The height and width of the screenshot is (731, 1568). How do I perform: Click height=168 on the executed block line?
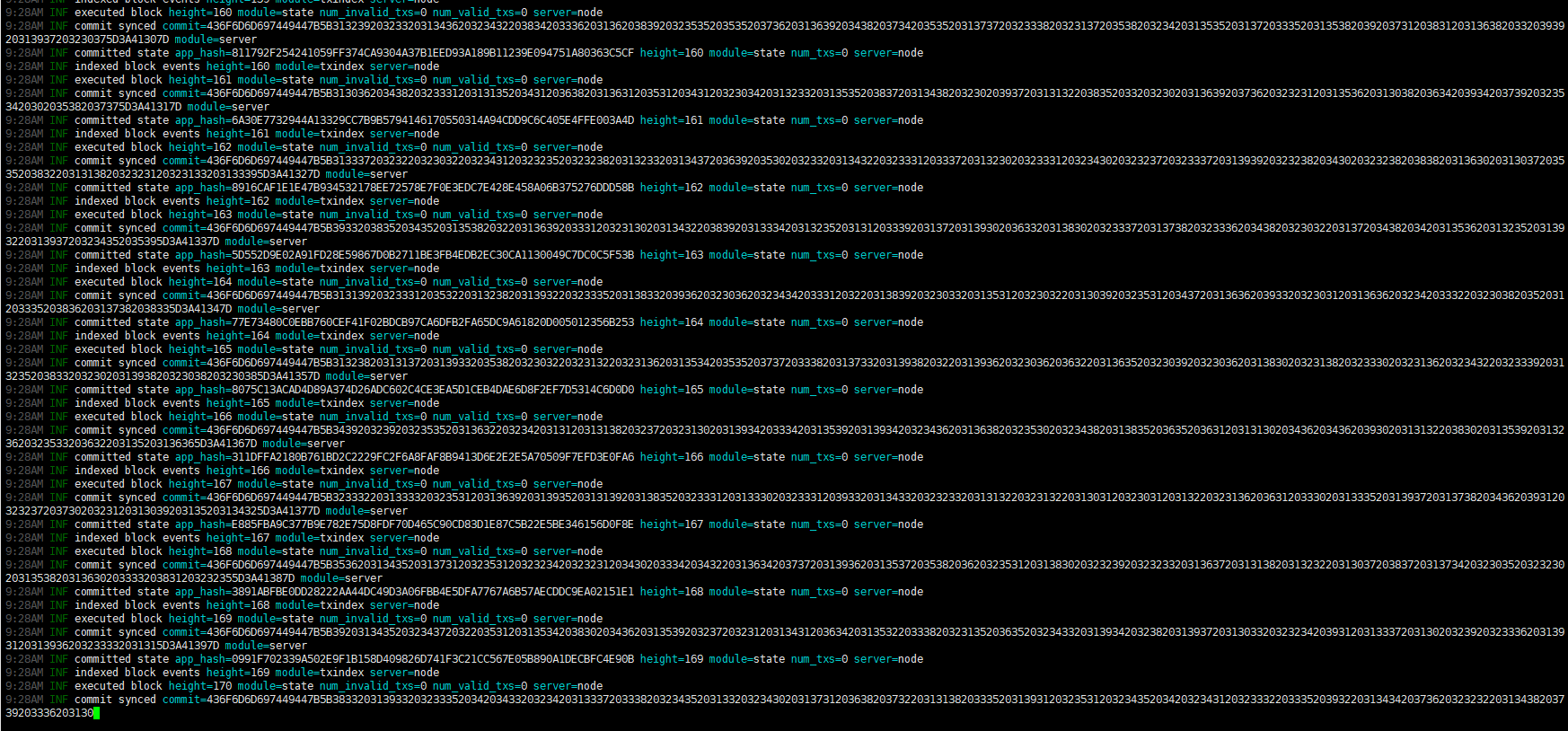tap(200, 551)
